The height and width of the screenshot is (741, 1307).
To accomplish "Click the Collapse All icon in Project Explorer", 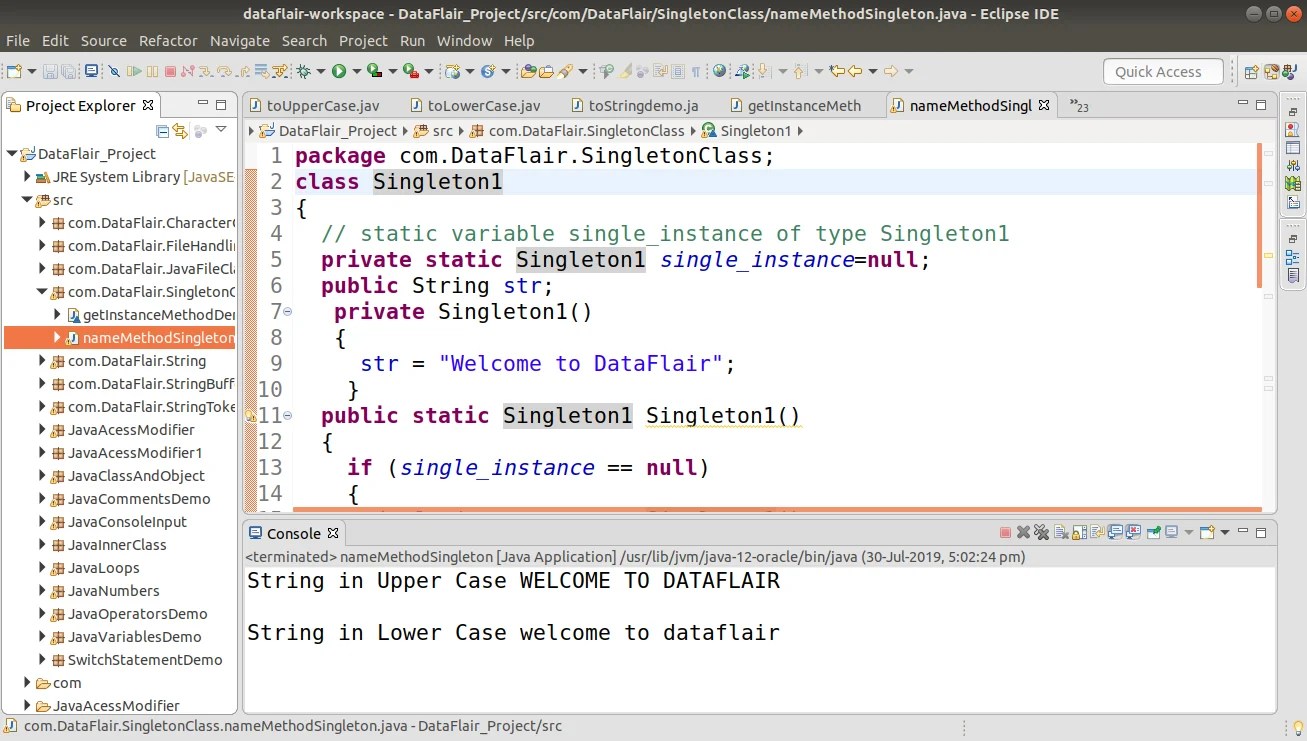I will (x=162, y=131).
